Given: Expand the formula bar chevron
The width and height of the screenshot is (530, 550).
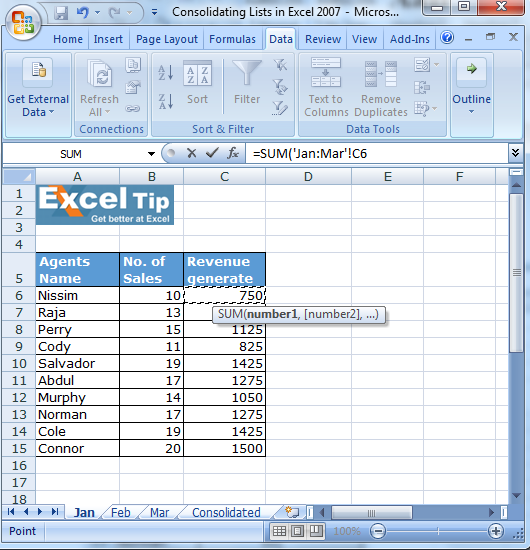Looking at the screenshot, I should point(515,153).
